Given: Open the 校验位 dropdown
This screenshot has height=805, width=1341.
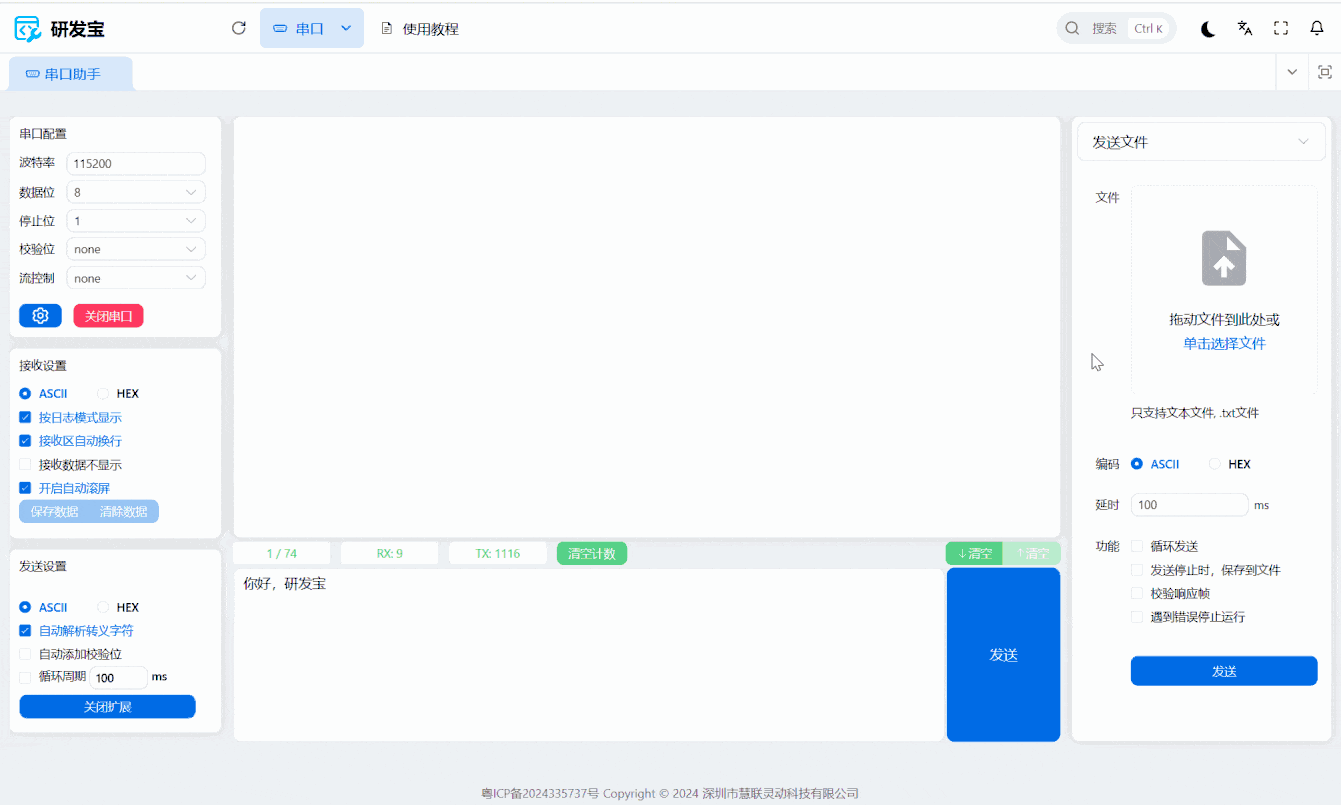Looking at the screenshot, I should (136, 249).
